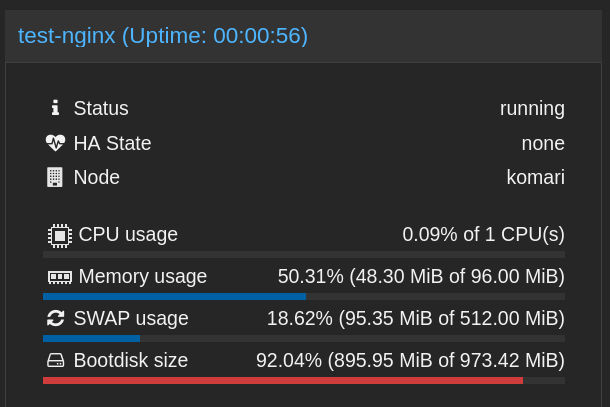The width and height of the screenshot is (610, 407).
Task: Click the Memory usage RAM icon
Action: click(x=60, y=277)
